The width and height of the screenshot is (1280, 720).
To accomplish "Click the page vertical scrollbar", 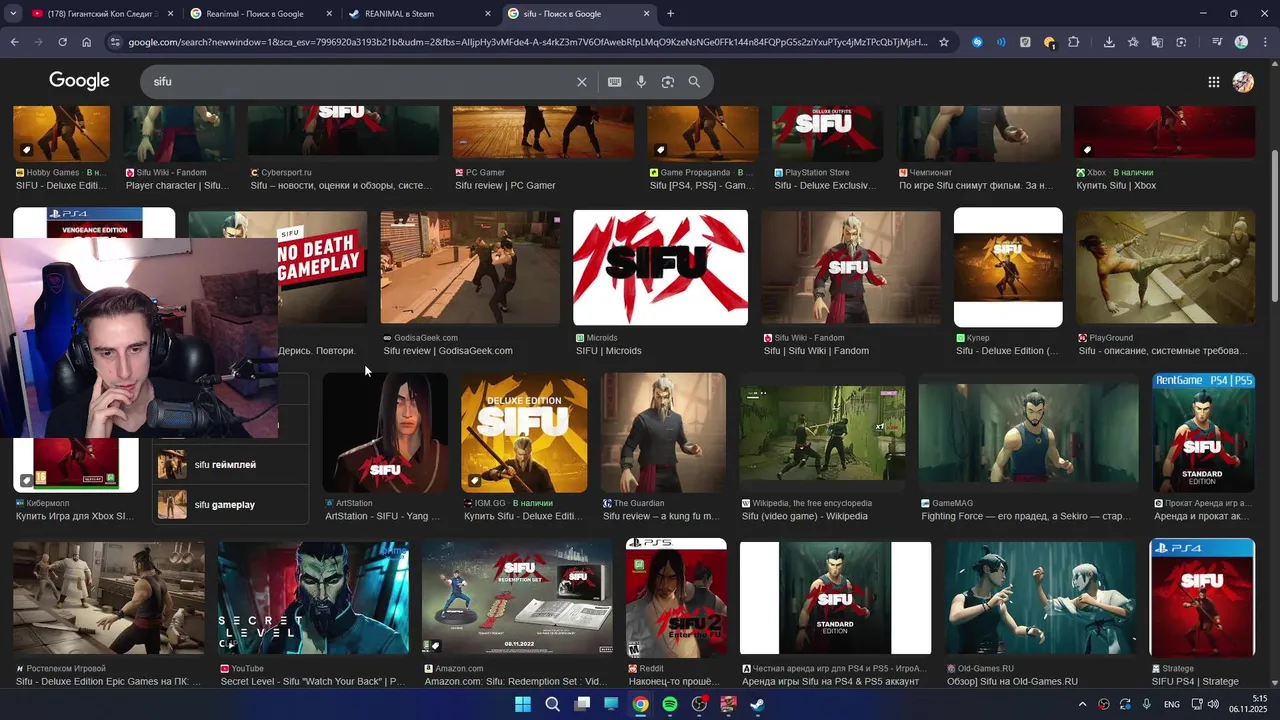I will [x=1274, y=225].
